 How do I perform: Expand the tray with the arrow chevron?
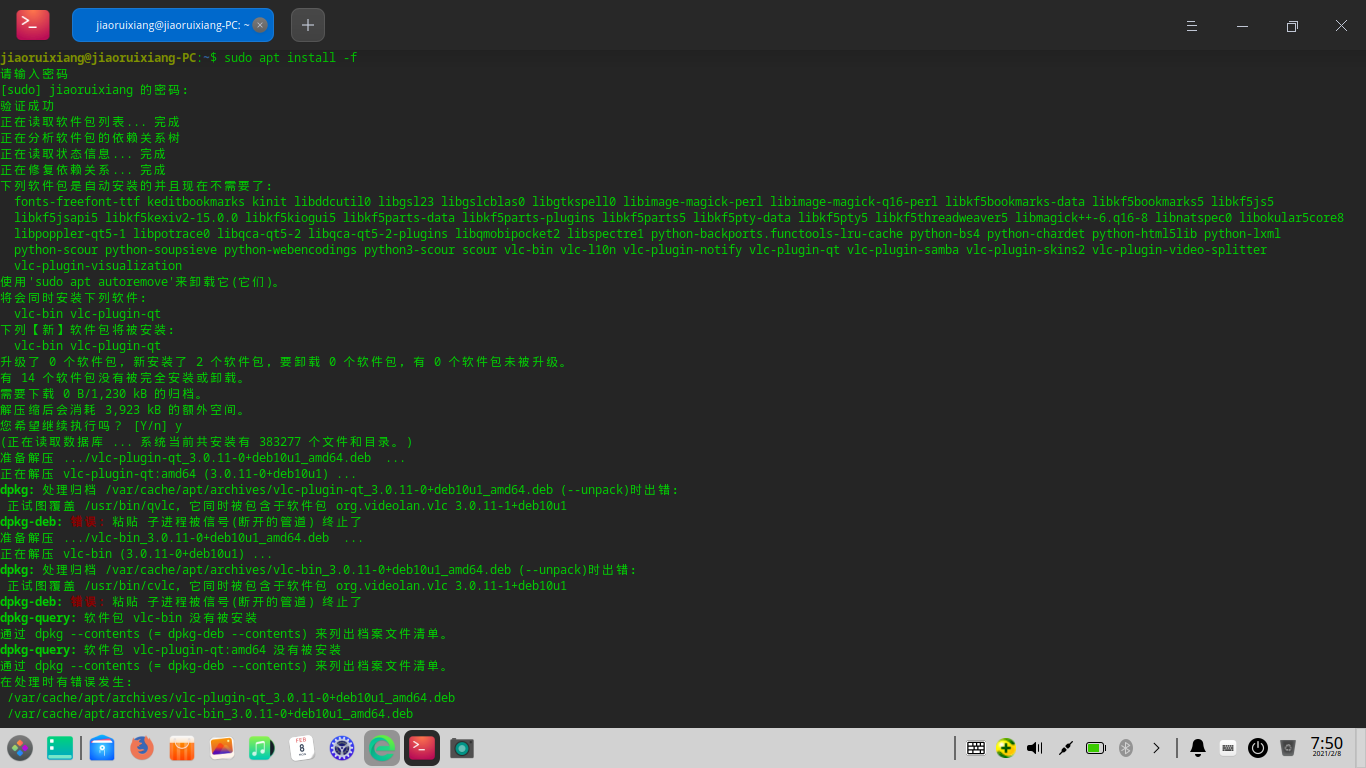pyautogui.click(x=1156, y=748)
